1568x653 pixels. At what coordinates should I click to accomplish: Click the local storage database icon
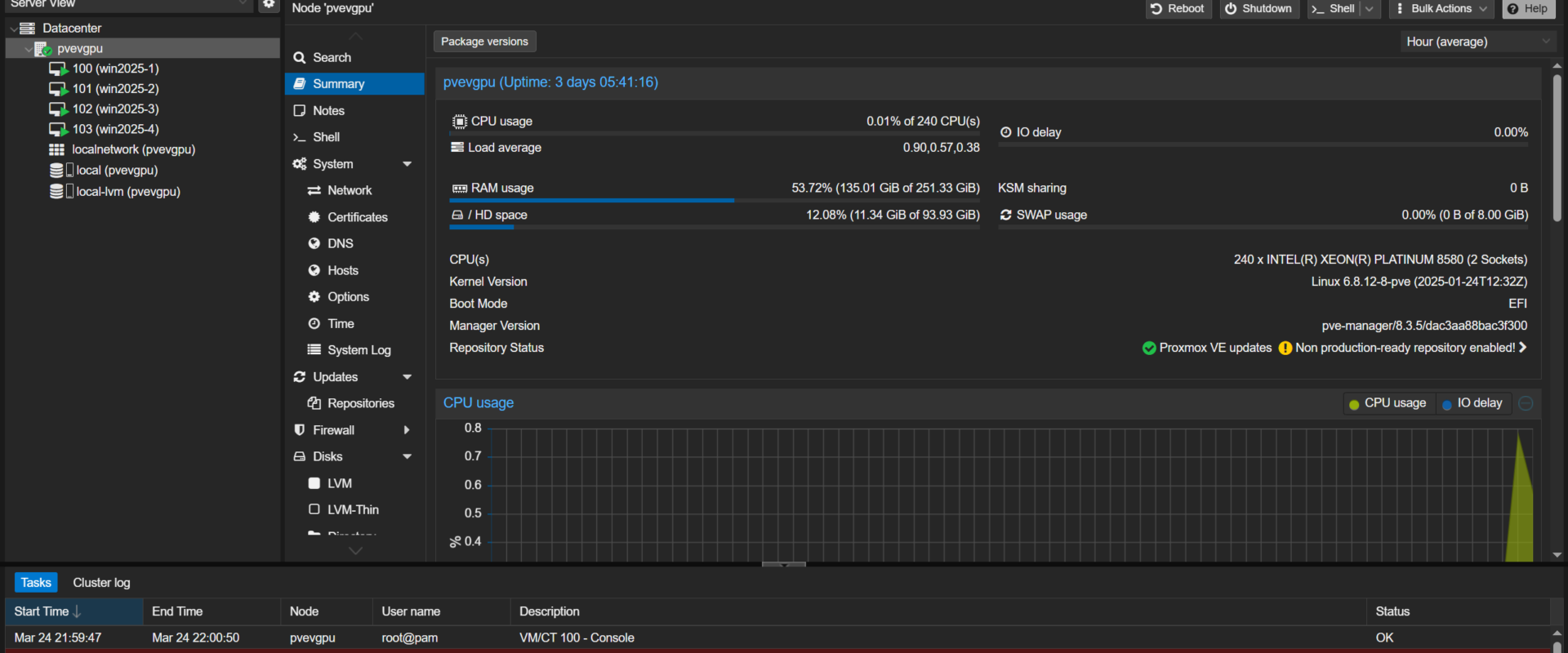pos(56,171)
